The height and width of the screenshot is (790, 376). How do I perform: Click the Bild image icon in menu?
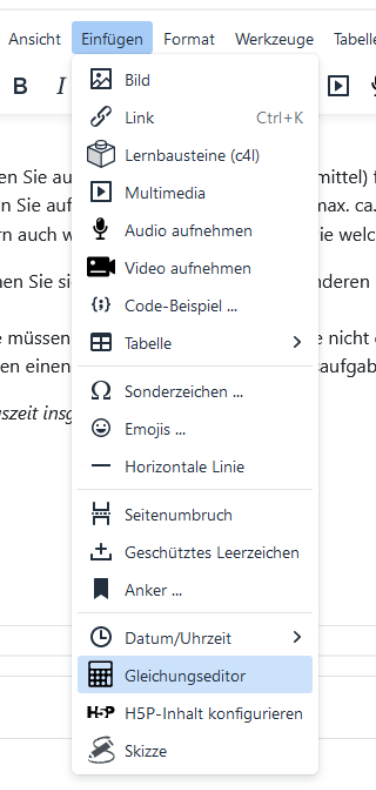[x=101, y=80]
